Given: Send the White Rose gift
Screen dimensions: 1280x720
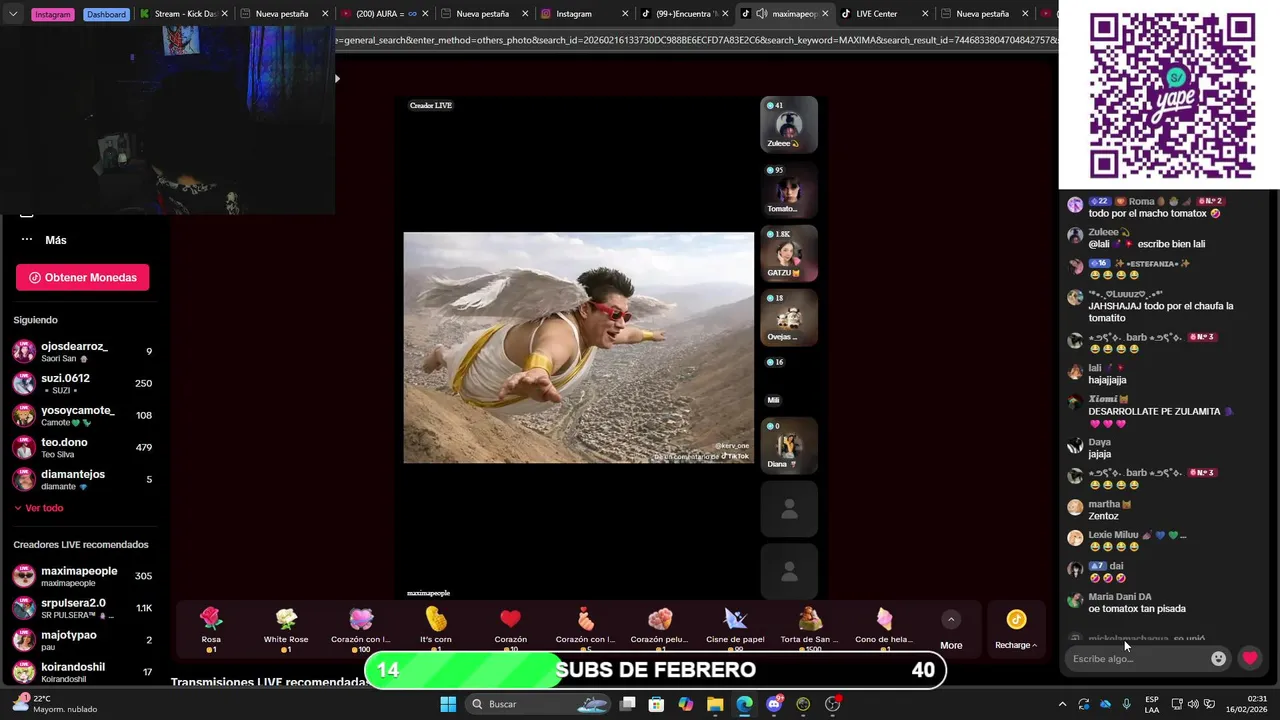Looking at the screenshot, I should click(x=286, y=629).
